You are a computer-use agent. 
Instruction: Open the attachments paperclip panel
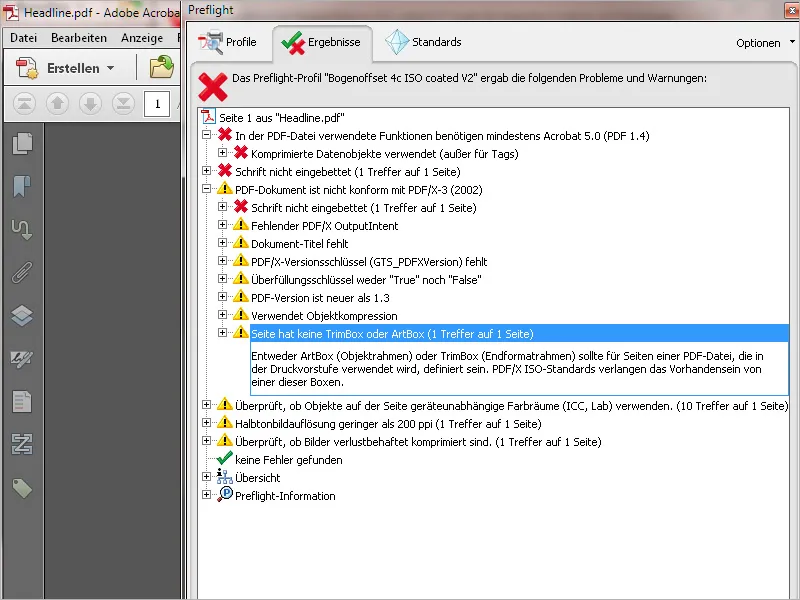(x=22, y=272)
